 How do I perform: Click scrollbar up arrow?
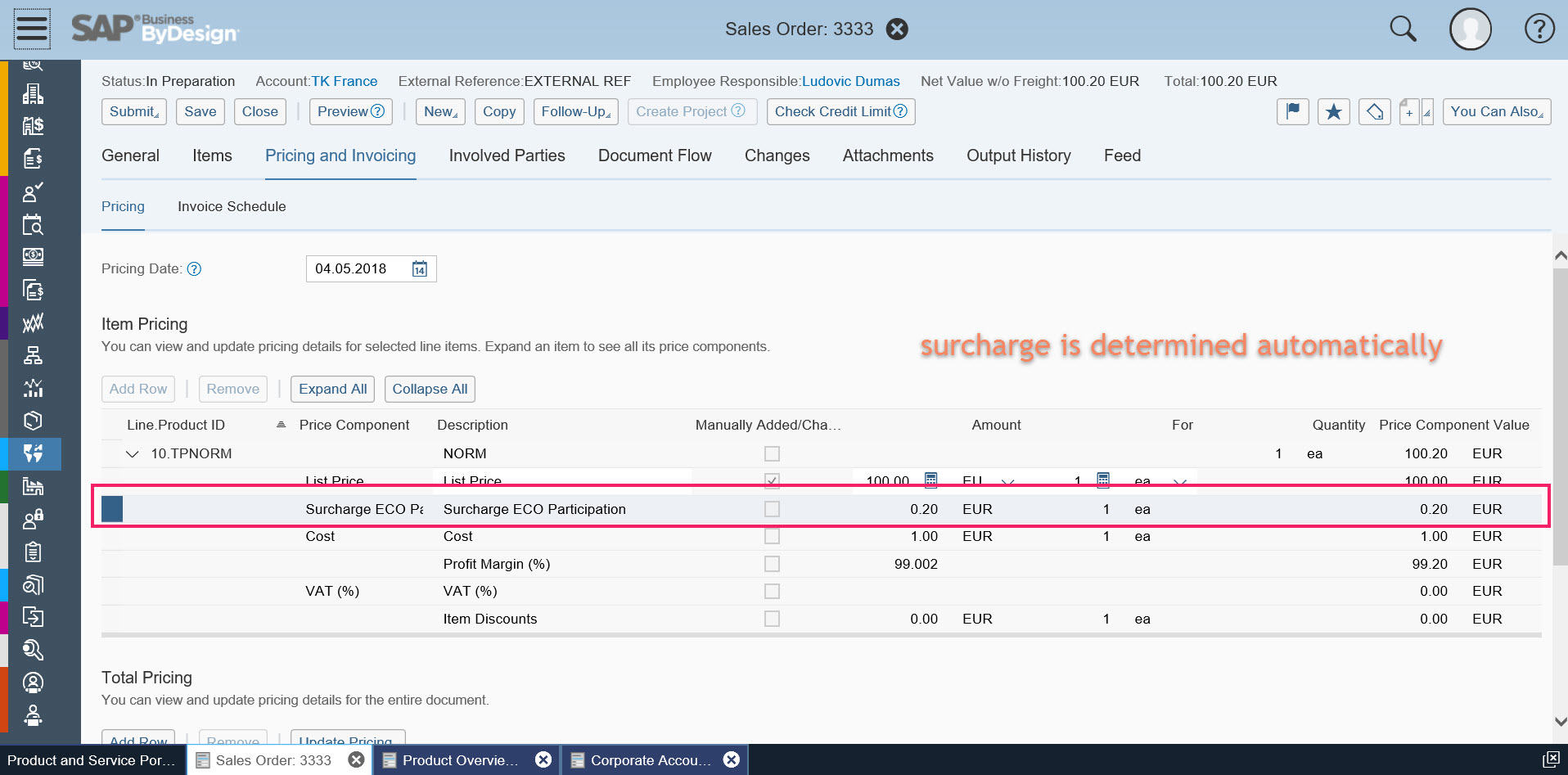pyautogui.click(x=1560, y=256)
